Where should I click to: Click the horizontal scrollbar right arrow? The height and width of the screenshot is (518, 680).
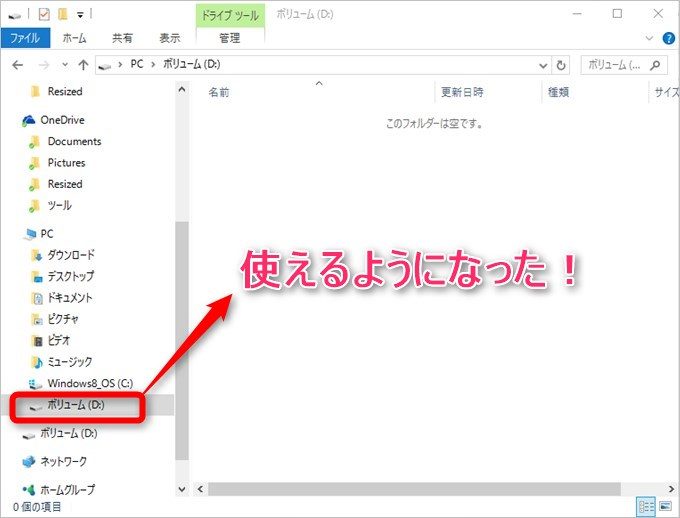(671, 489)
